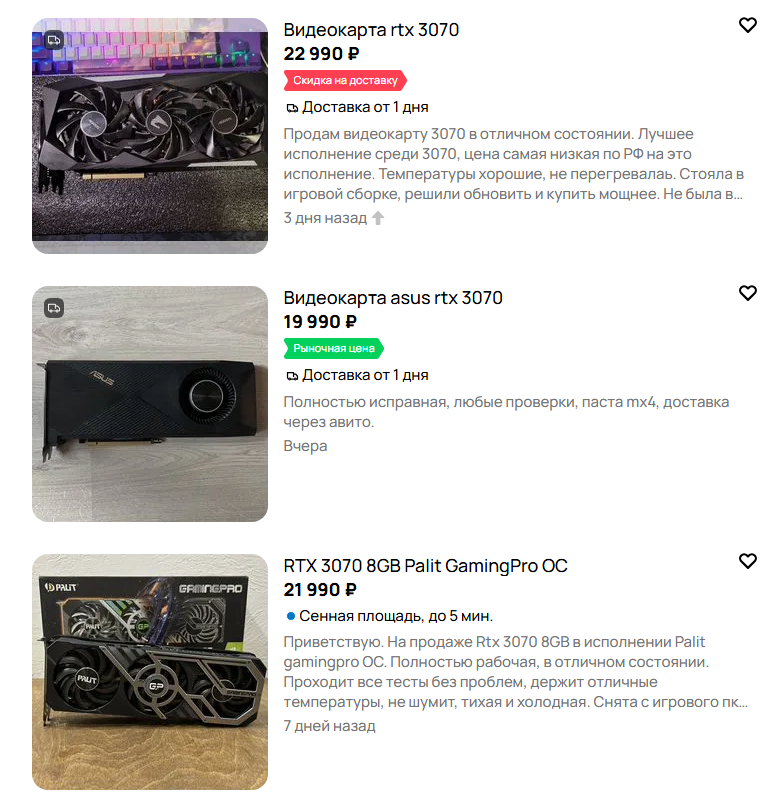777x804 pixels.
Task: Open 'Видеокарта rtx 3070' listing title
Action: [x=371, y=30]
